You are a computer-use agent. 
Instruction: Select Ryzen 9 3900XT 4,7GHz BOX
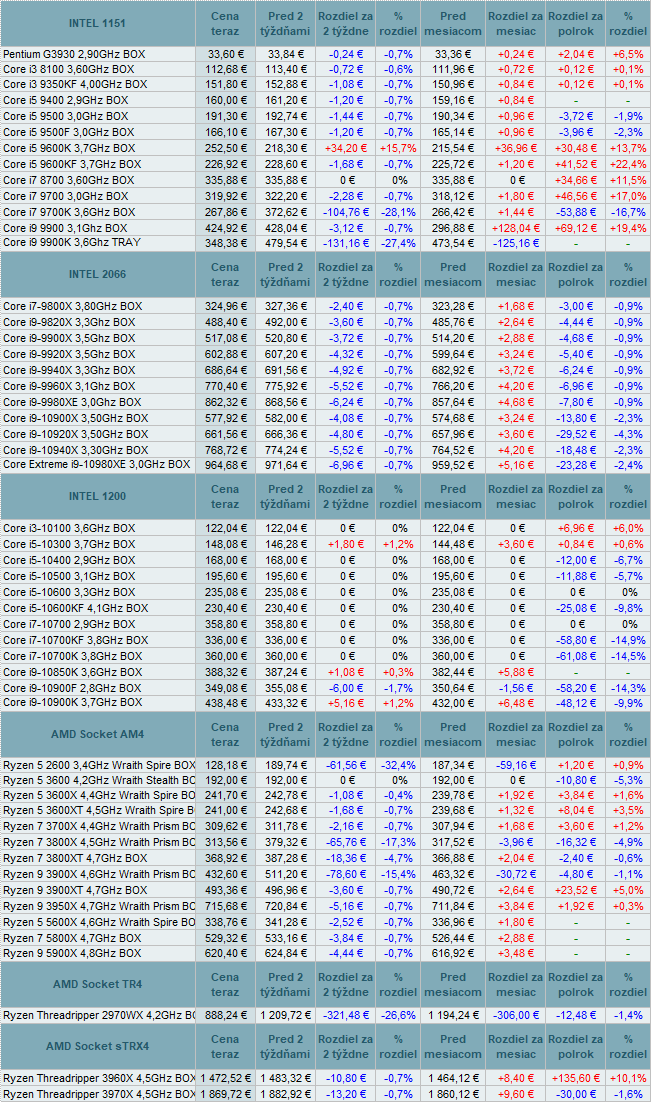coord(75,890)
